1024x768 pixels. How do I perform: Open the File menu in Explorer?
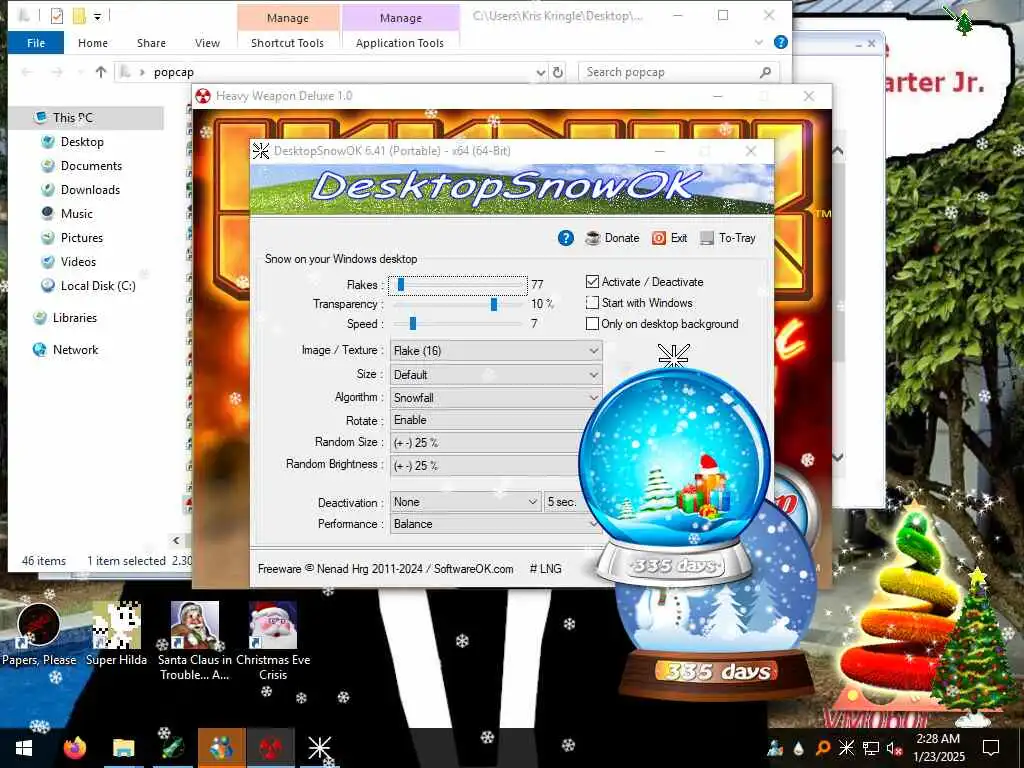(x=36, y=42)
